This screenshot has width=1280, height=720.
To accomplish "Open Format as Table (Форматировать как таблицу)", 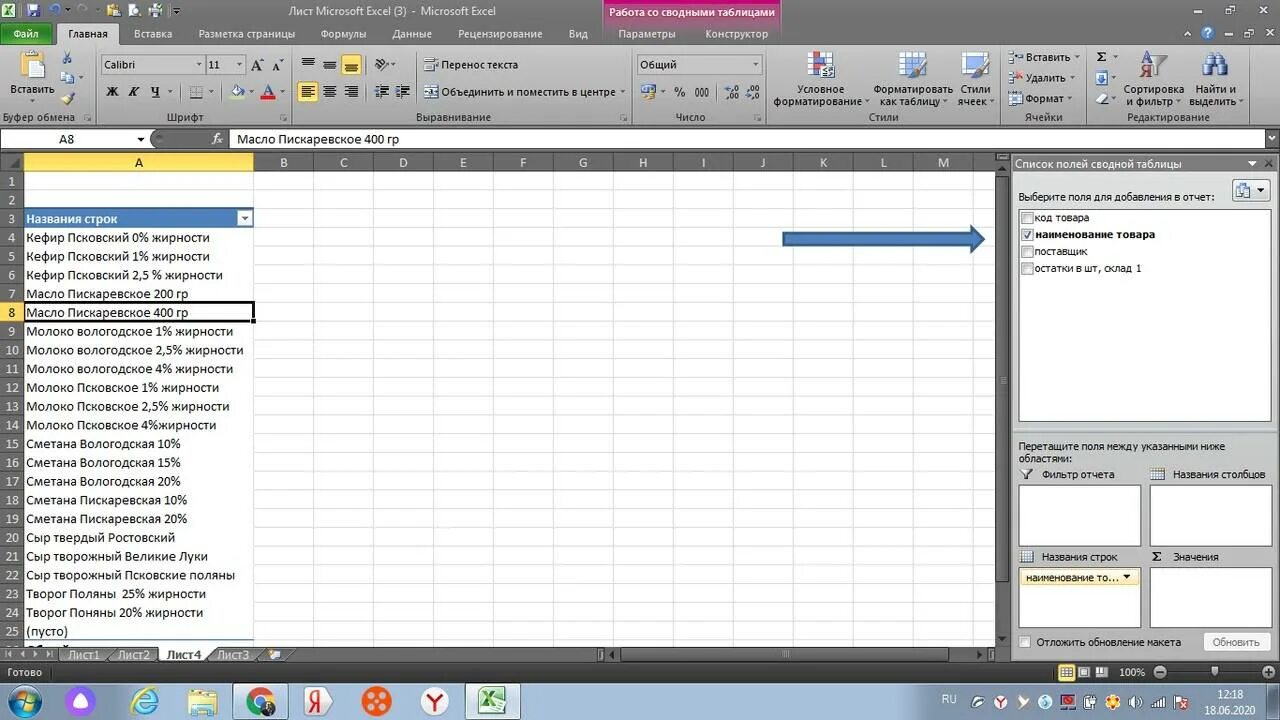I will click(x=912, y=79).
